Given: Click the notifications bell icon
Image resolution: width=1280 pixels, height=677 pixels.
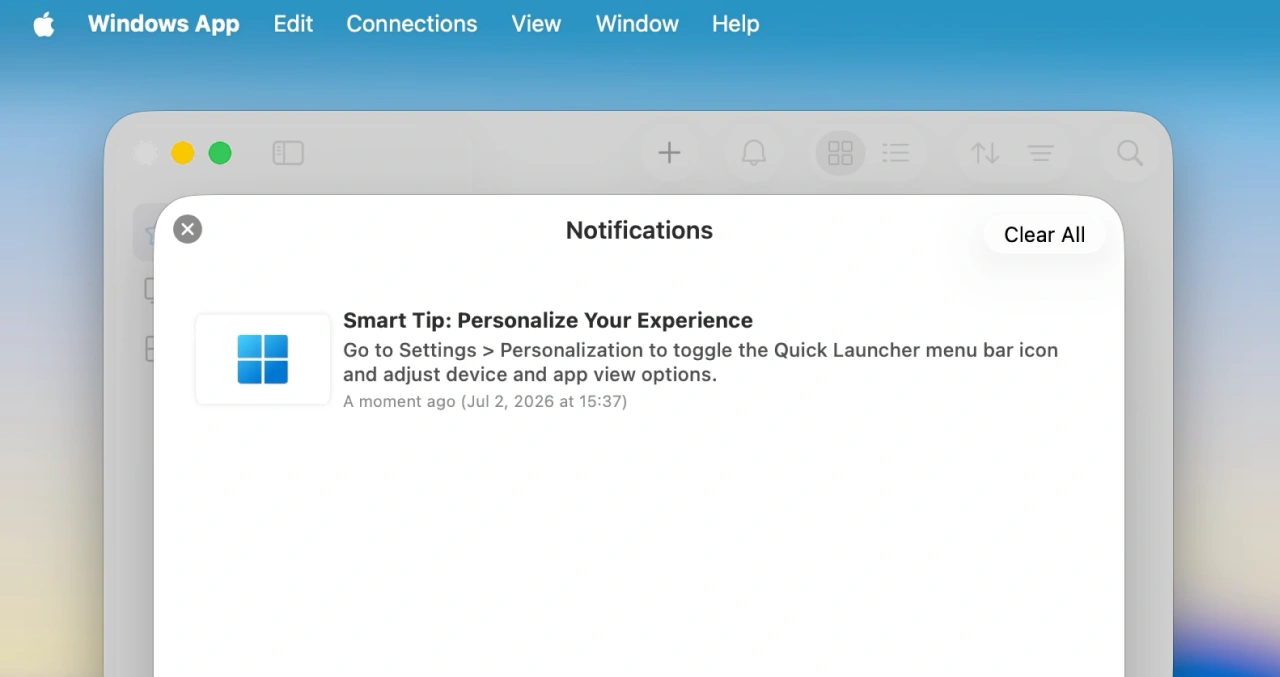Looking at the screenshot, I should coord(754,153).
